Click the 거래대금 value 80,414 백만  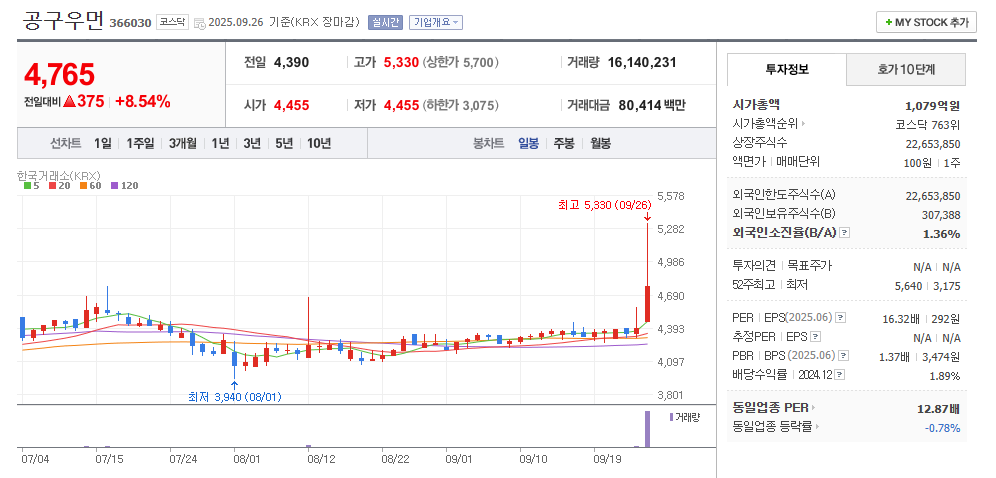652,105
